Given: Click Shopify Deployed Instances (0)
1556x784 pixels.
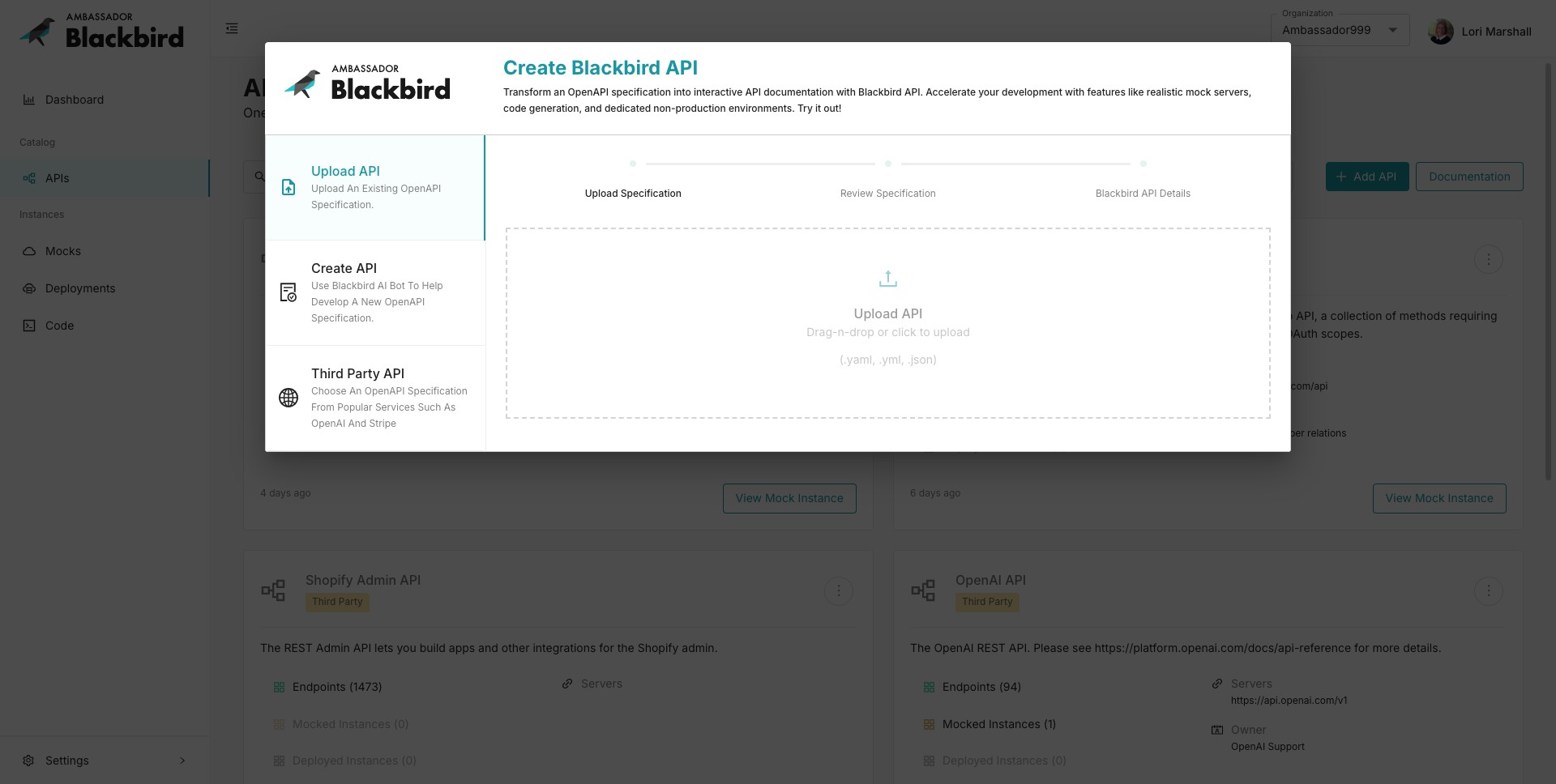Looking at the screenshot, I should point(354,761).
